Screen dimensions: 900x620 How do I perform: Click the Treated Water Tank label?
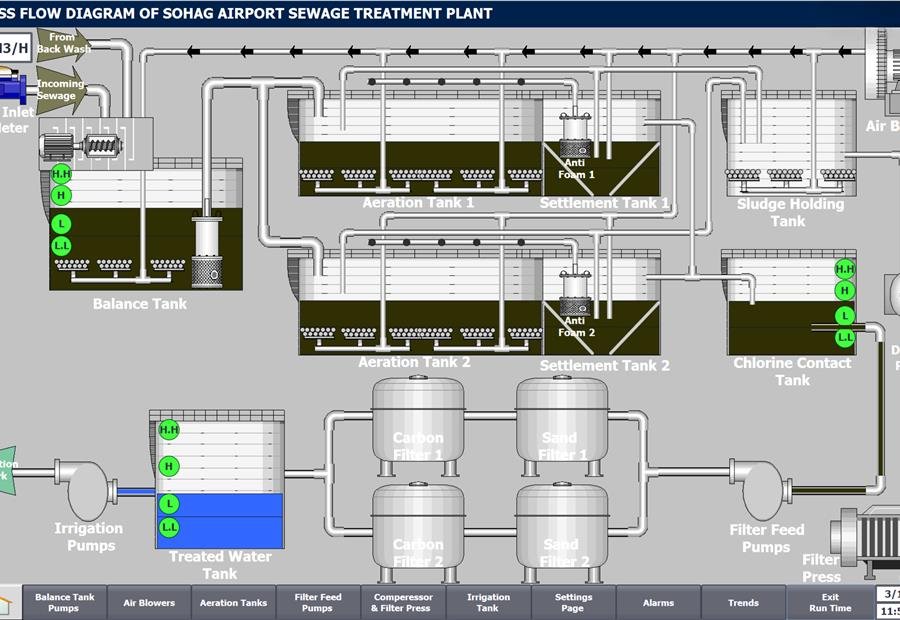pyautogui.click(x=220, y=565)
